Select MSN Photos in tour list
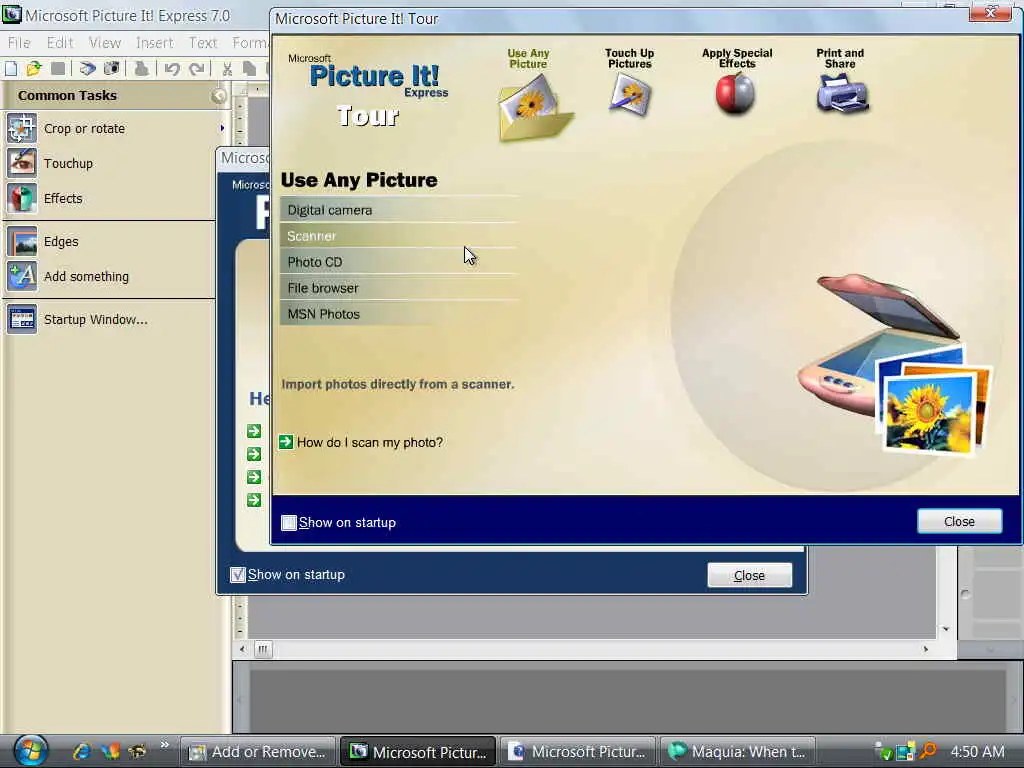The height and width of the screenshot is (768, 1024). pos(400,314)
